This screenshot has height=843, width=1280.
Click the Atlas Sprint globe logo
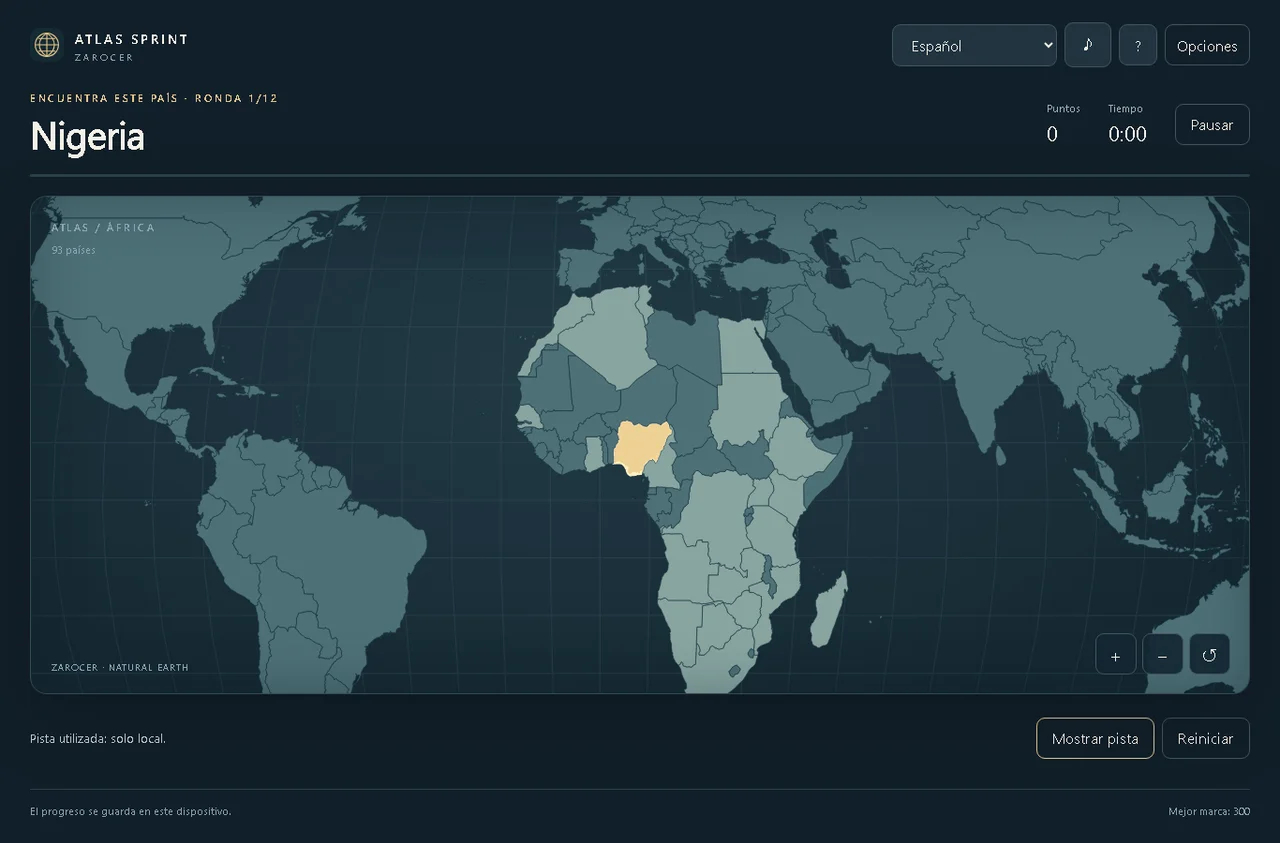(47, 45)
